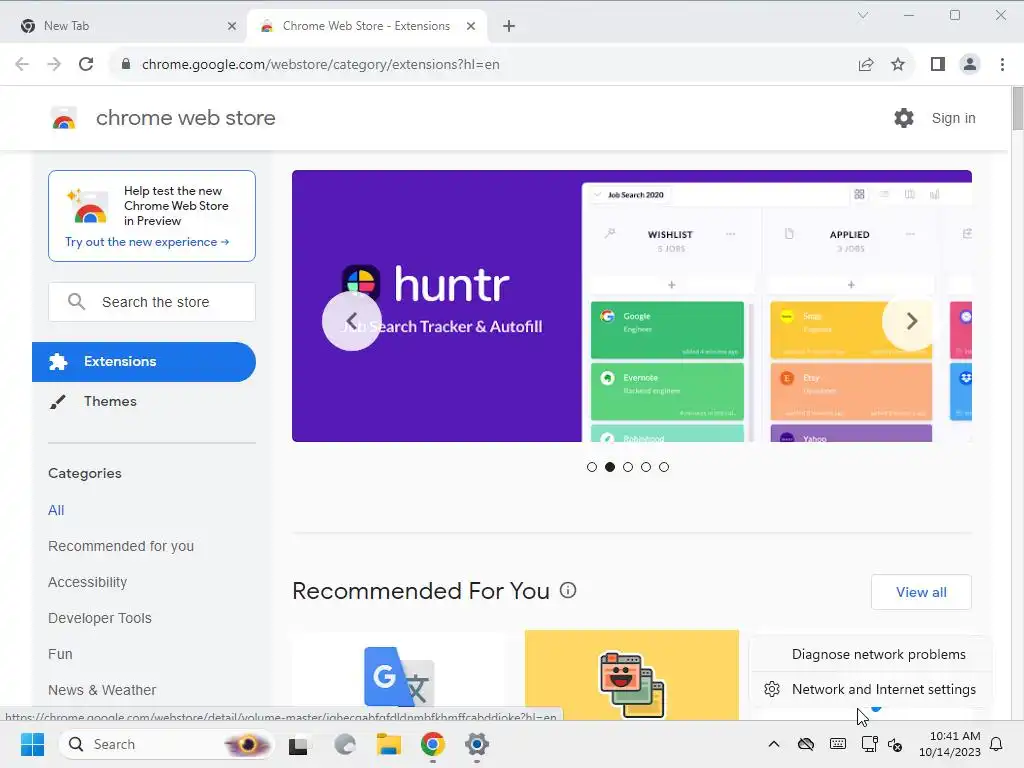The image size is (1024, 768).
Task: Open Chrome three-dot menu
Action: point(1002,64)
